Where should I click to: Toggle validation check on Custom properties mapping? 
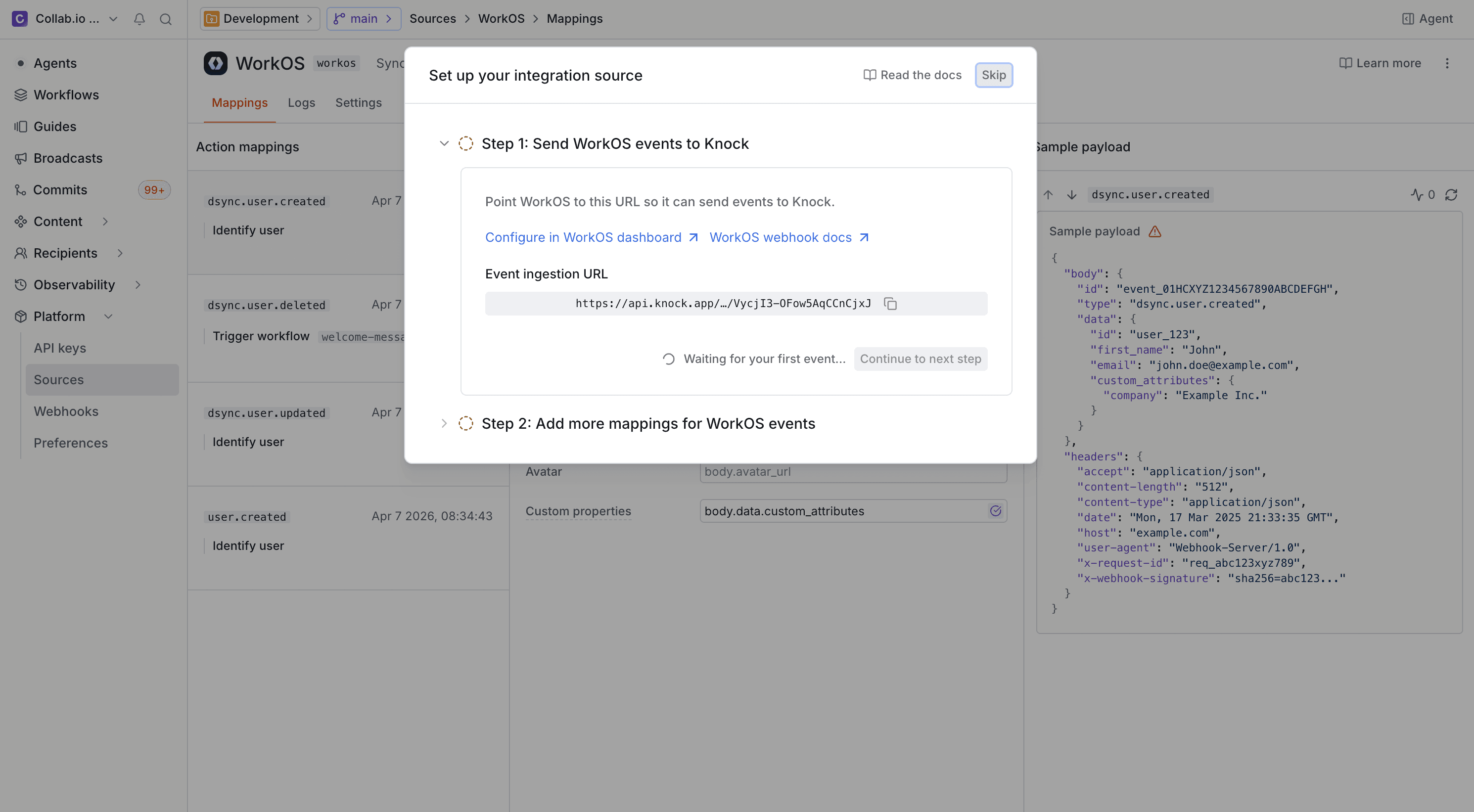coord(996,511)
